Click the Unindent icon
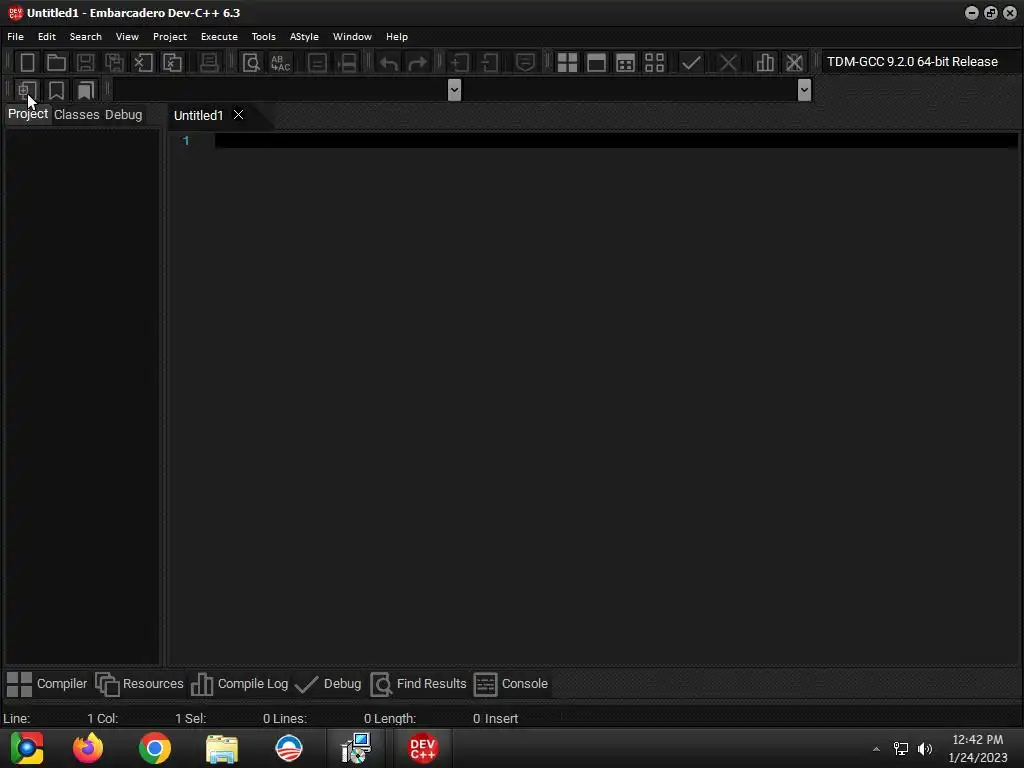The height and width of the screenshot is (768, 1024). point(489,63)
